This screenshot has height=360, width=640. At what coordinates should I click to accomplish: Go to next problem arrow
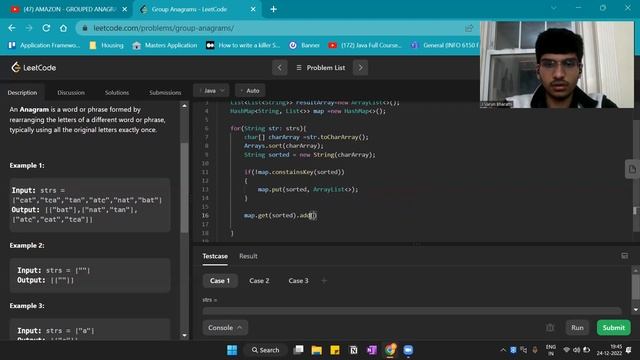click(x=360, y=68)
